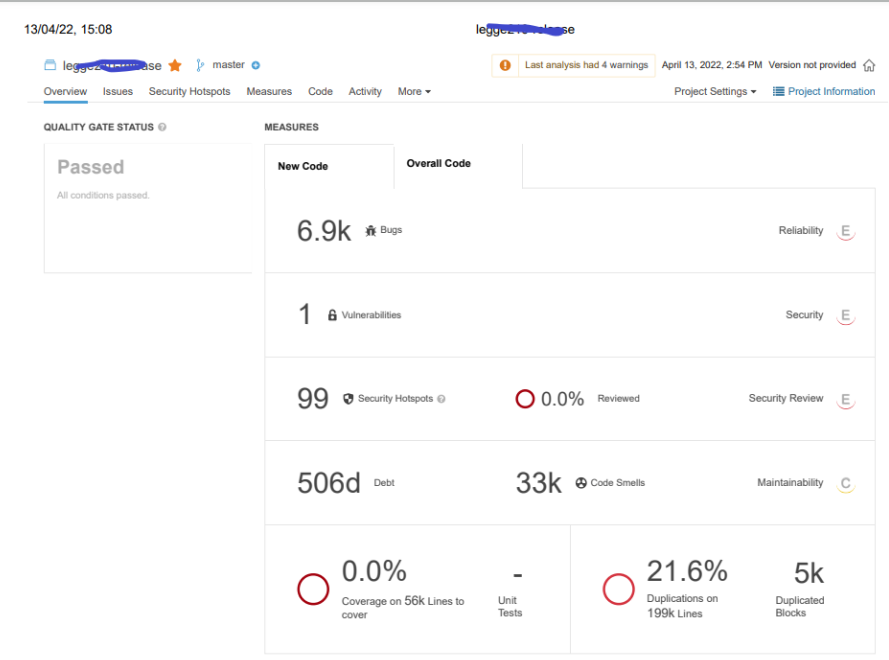Click the branch icon beside master
The height and width of the screenshot is (660, 889).
(200, 65)
